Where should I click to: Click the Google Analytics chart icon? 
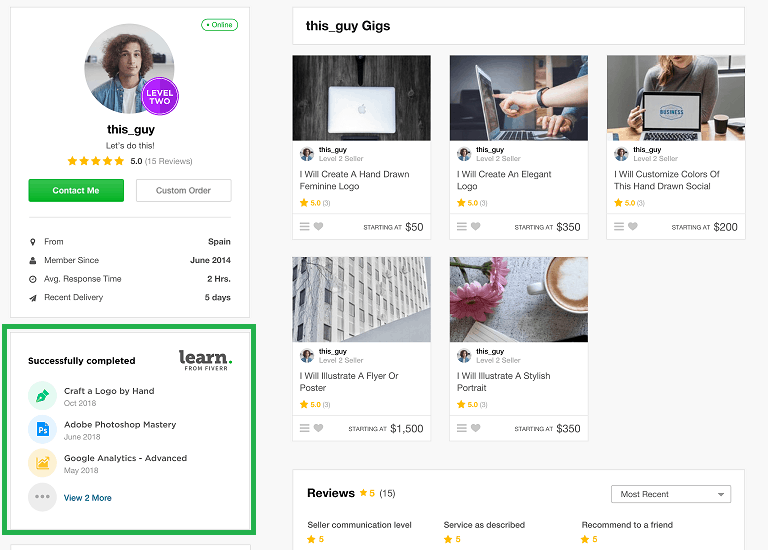pos(43,463)
